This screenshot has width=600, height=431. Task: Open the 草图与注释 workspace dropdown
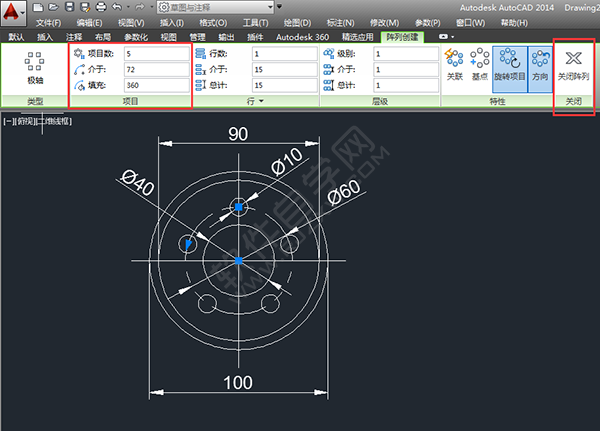coord(203,7)
